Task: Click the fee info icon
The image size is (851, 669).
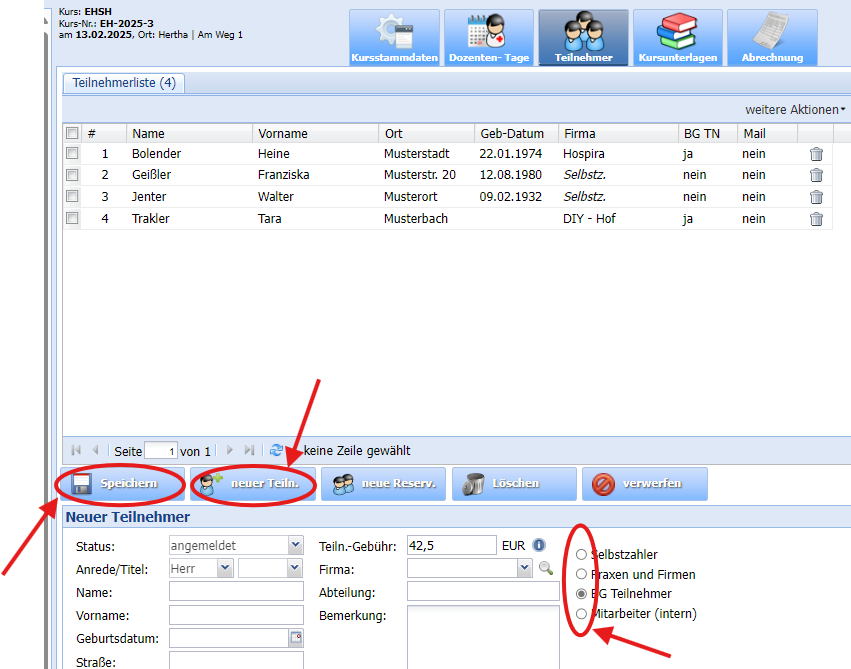Action: point(539,545)
